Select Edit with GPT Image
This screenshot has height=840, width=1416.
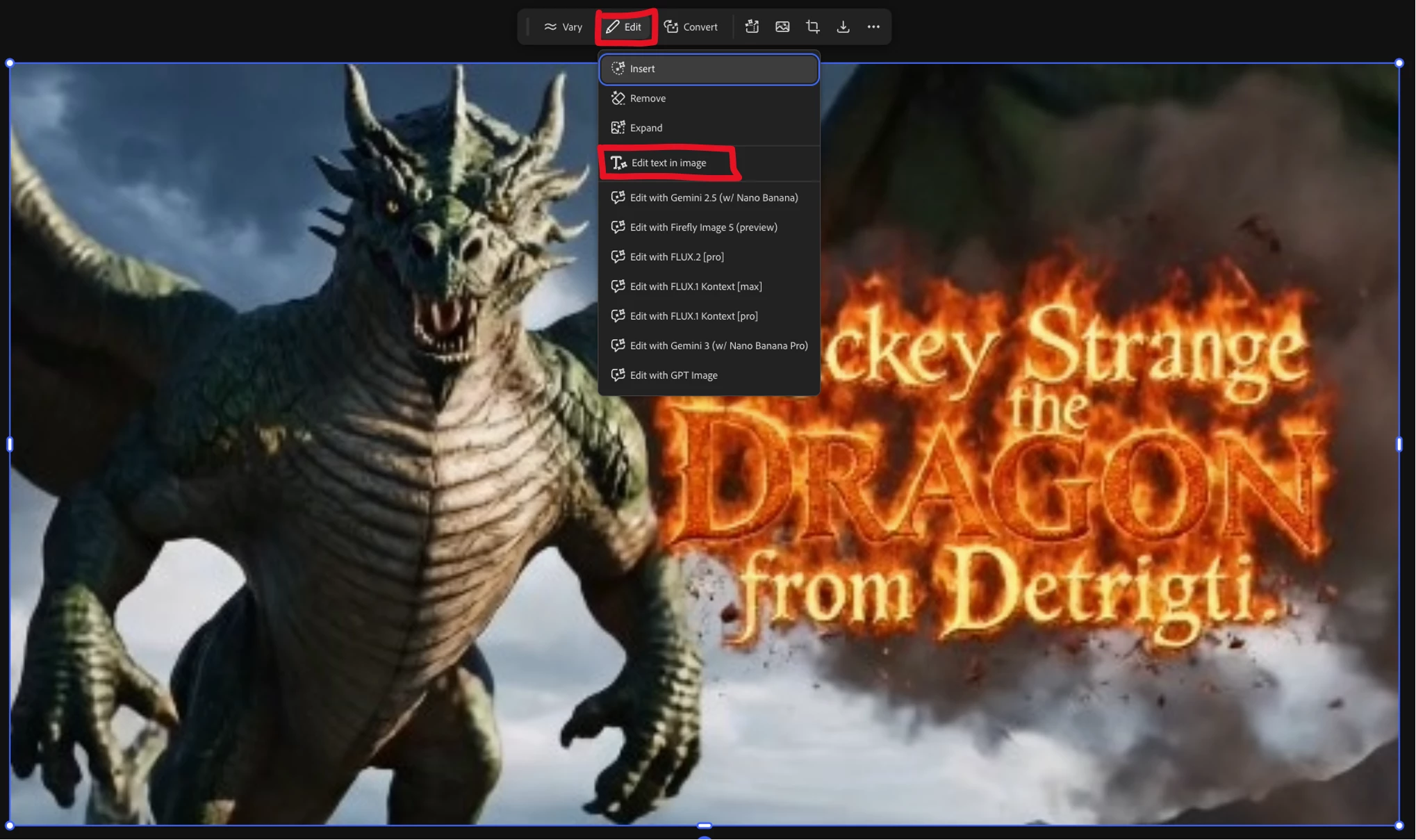tap(709, 375)
